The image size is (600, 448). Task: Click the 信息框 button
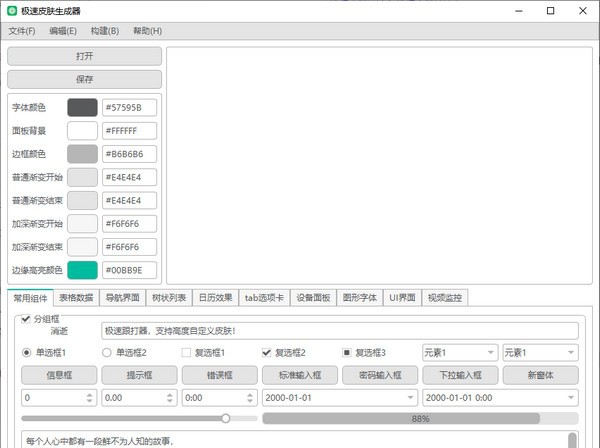coord(59,375)
